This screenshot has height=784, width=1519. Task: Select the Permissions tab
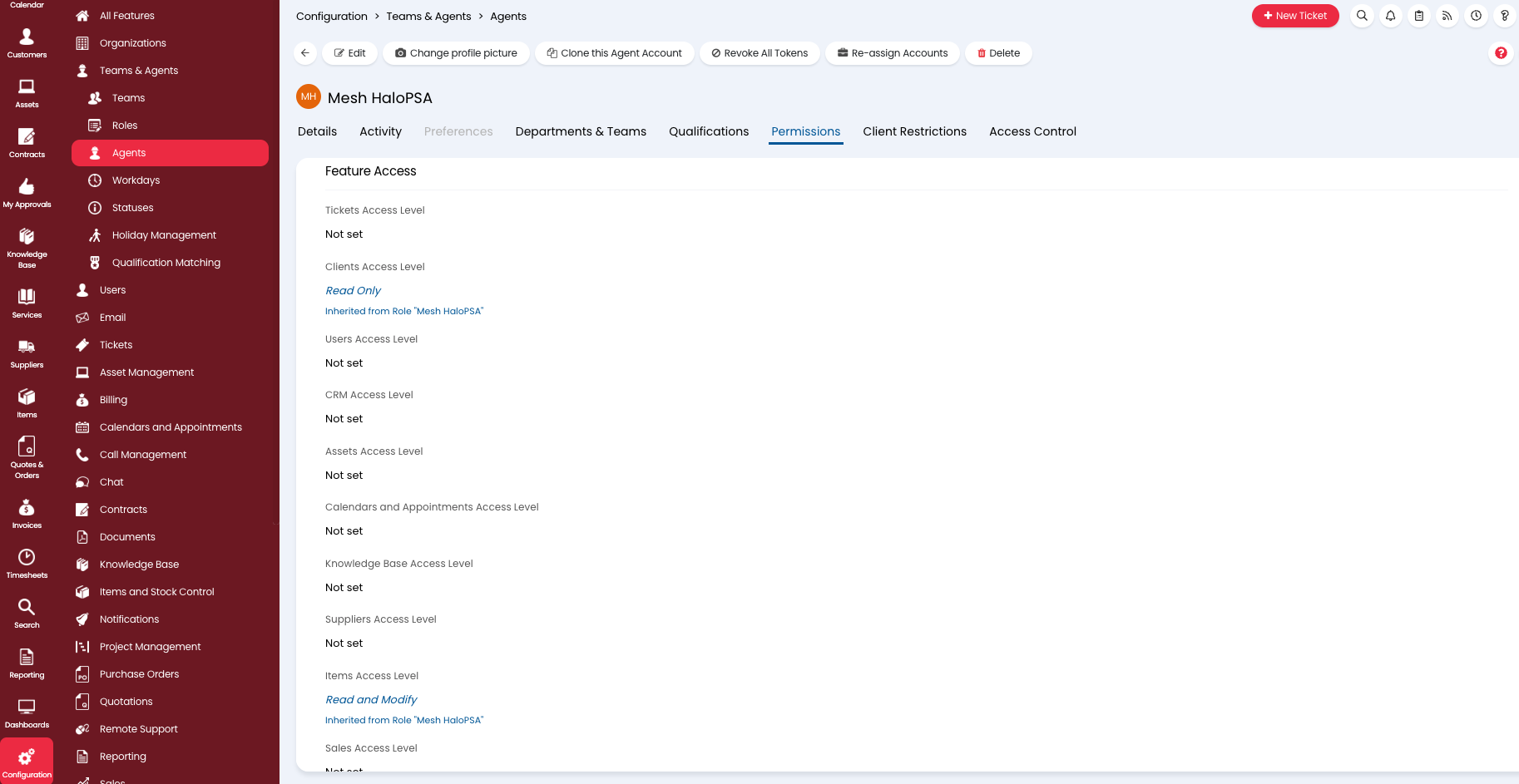(805, 131)
